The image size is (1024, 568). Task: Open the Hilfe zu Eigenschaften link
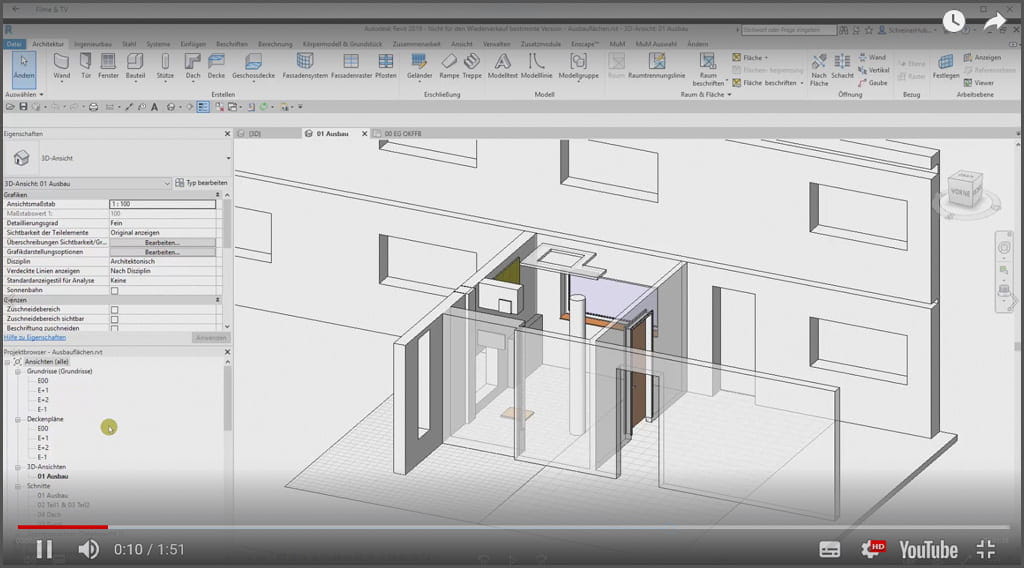coord(35,337)
